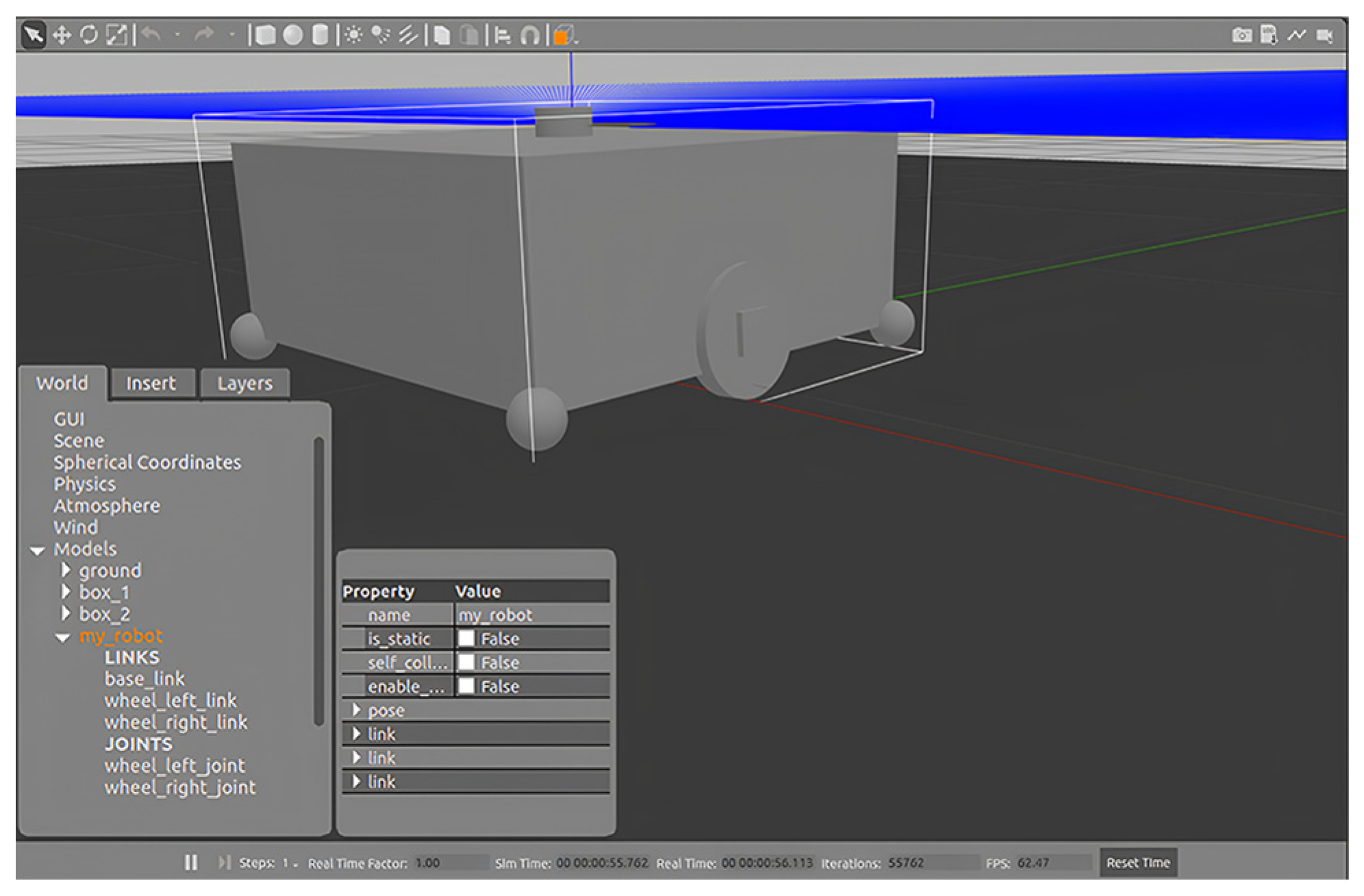Expand the pose property row

[x=356, y=710]
